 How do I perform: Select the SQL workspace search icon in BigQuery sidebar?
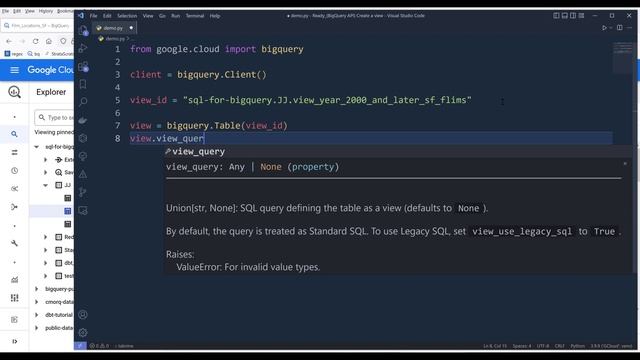tap(14, 134)
